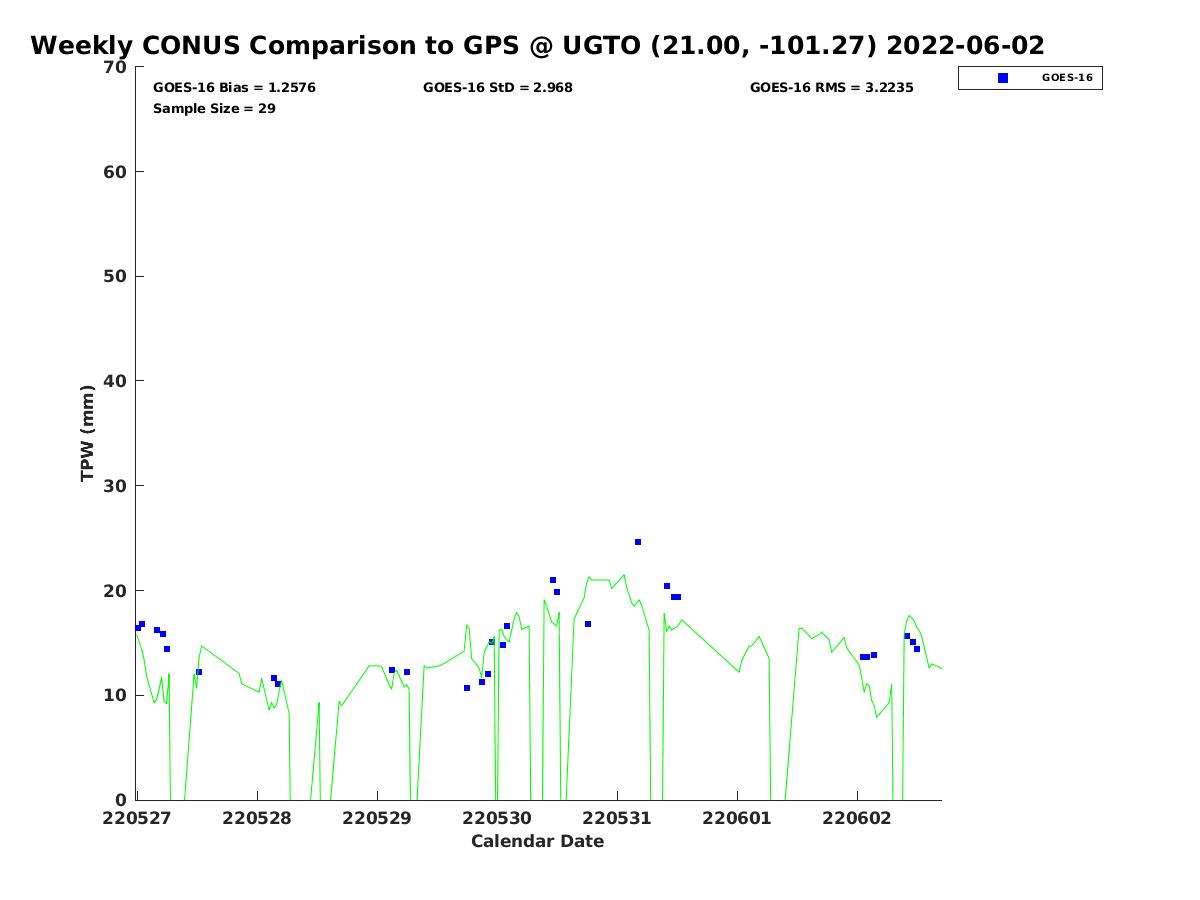Image resolution: width=1200 pixels, height=900 pixels.
Task: Click the 220528 x-axis tick label
Action: coord(257,818)
